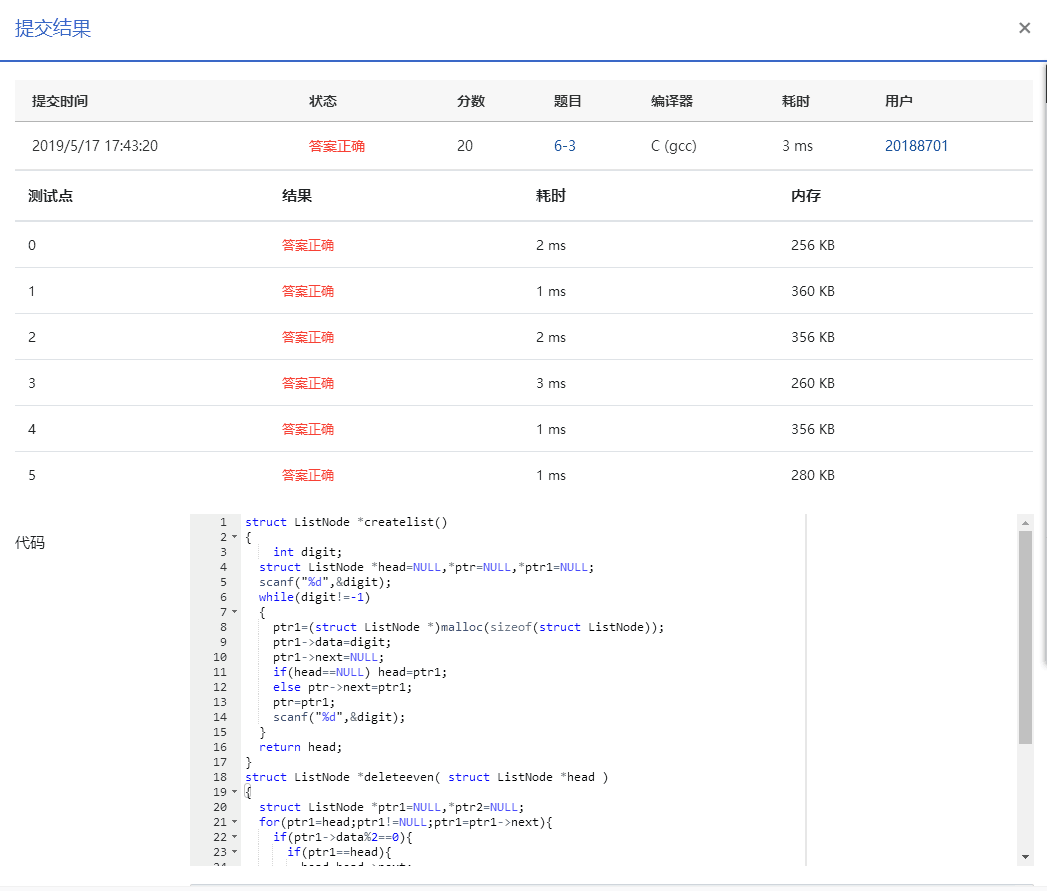1047x891 pixels.
Task: Select 356 KB memory for test point 2
Action: [813, 337]
